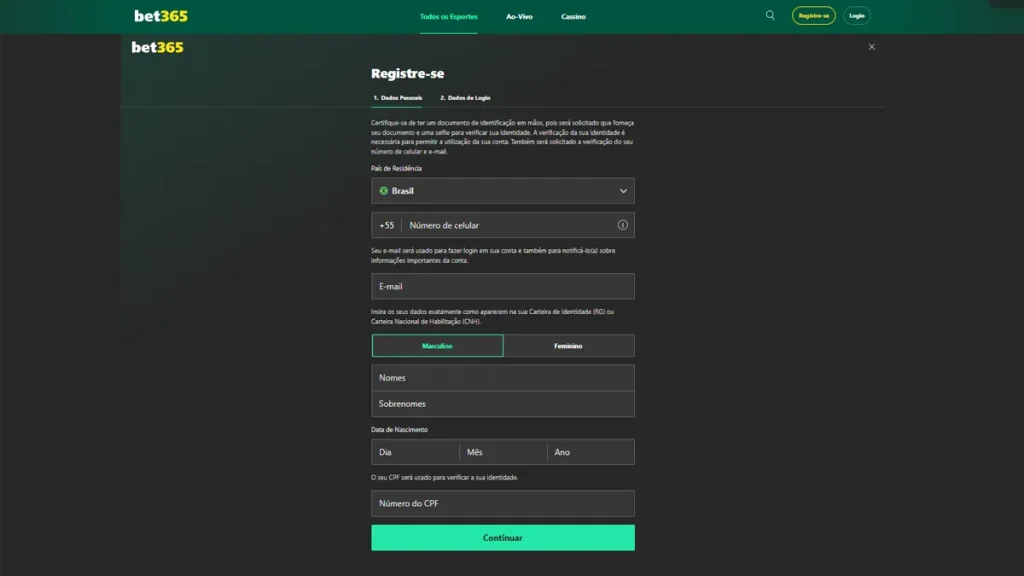Click the Número do CPF field
Viewport: 1024px width, 576px height.
point(503,503)
